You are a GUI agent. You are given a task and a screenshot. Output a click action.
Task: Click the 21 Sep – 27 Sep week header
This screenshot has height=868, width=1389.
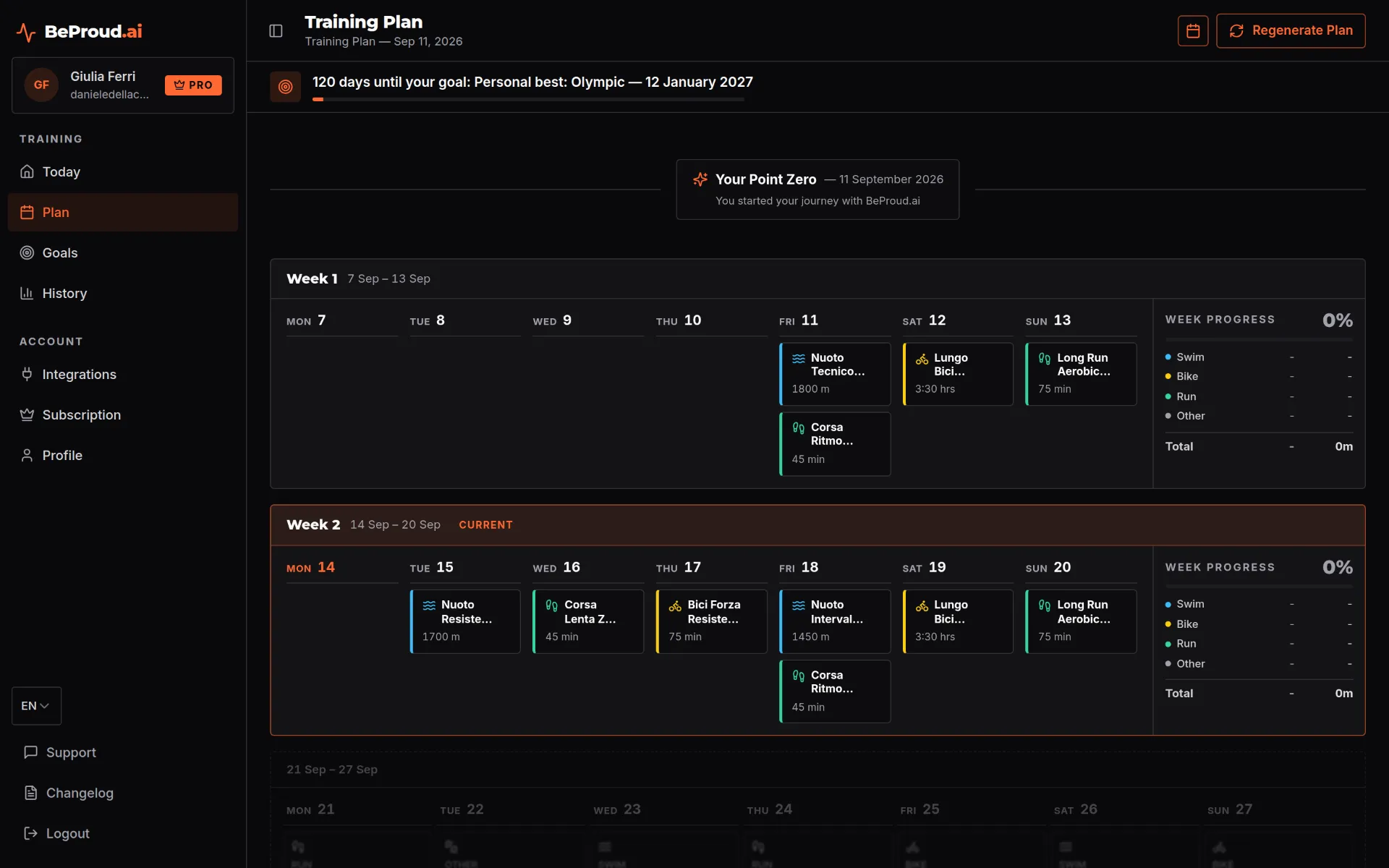pyautogui.click(x=817, y=770)
